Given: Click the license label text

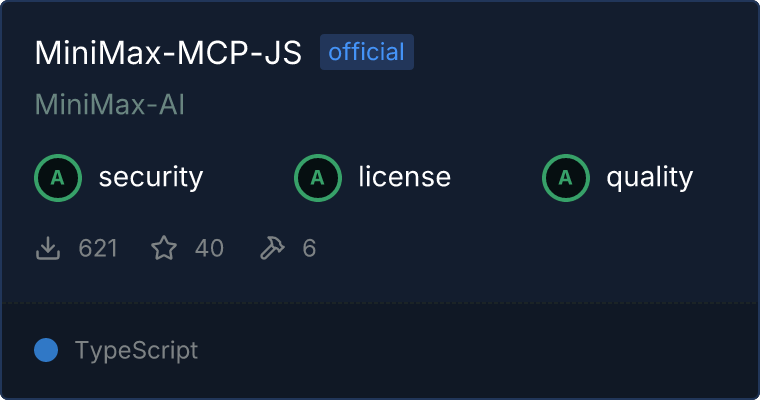Looking at the screenshot, I should [x=405, y=176].
